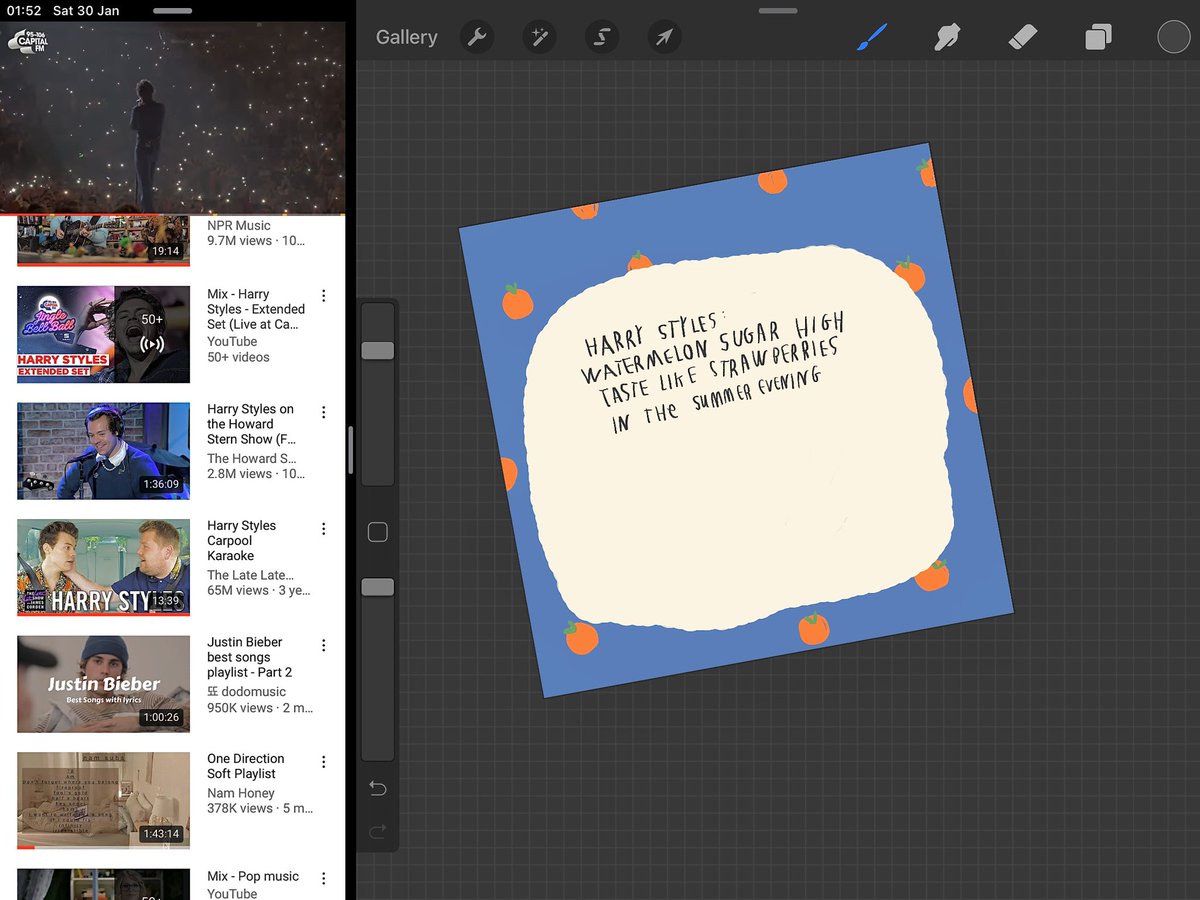
Task: Open 'Harry Styles on the Howard Stern Show' title
Action: point(252,424)
